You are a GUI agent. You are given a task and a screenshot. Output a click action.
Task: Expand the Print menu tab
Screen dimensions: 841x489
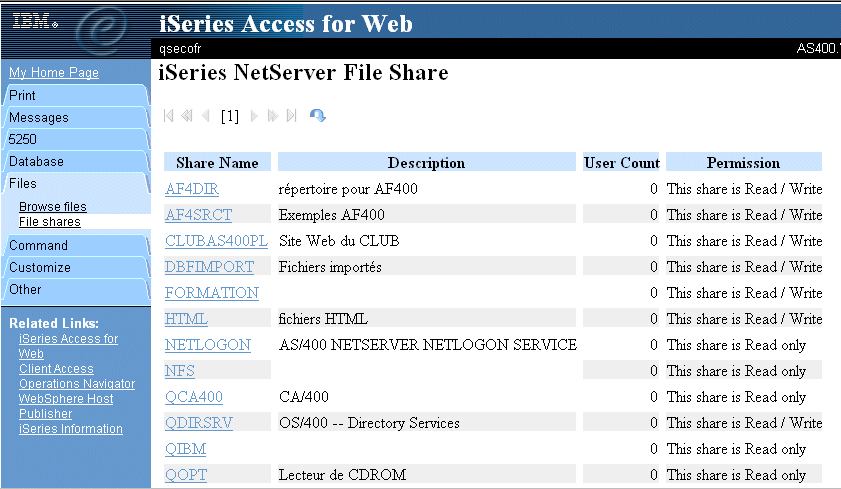[x=76, y=95]
